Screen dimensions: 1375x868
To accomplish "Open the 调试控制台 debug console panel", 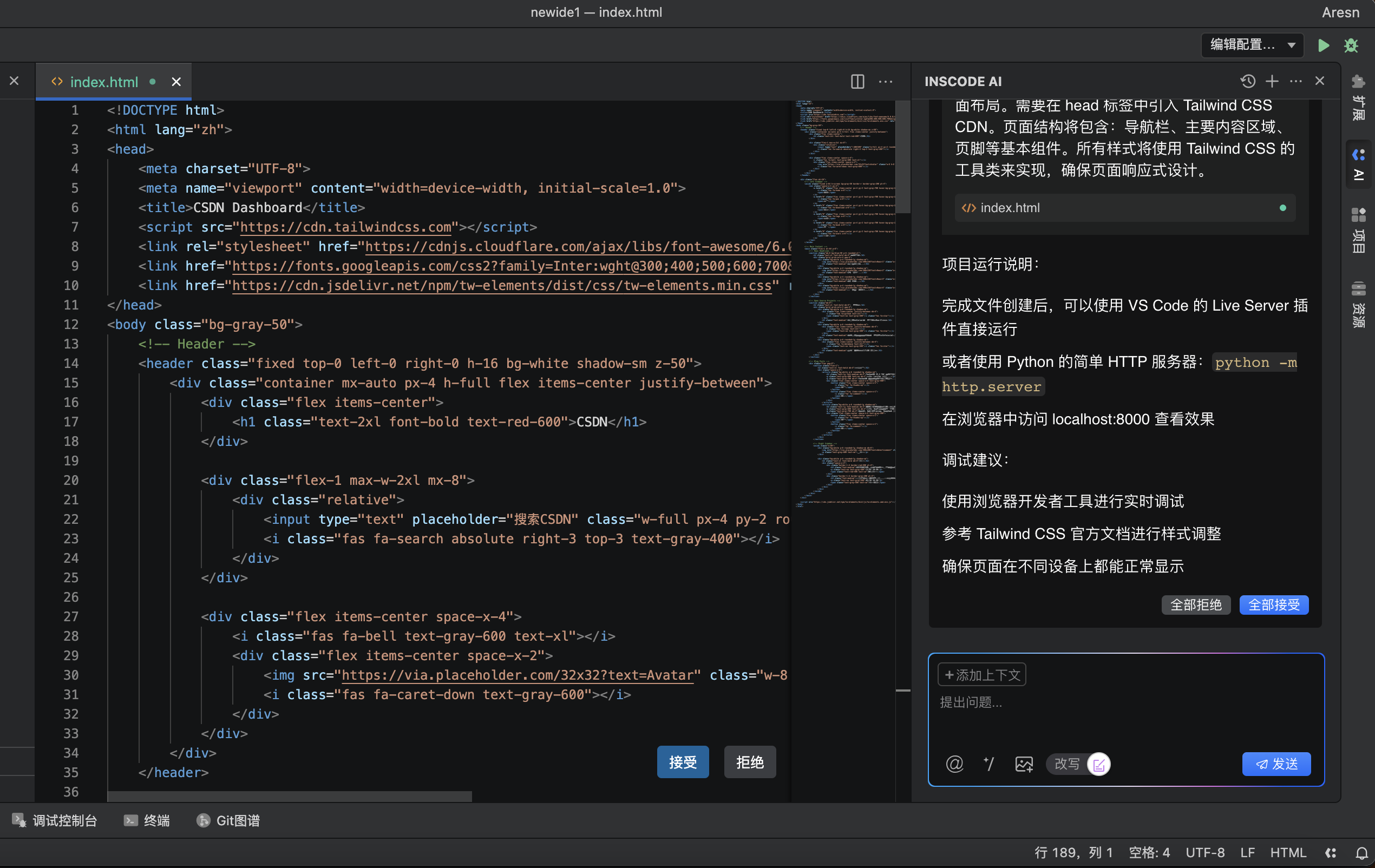I will [x=55, y=820].
